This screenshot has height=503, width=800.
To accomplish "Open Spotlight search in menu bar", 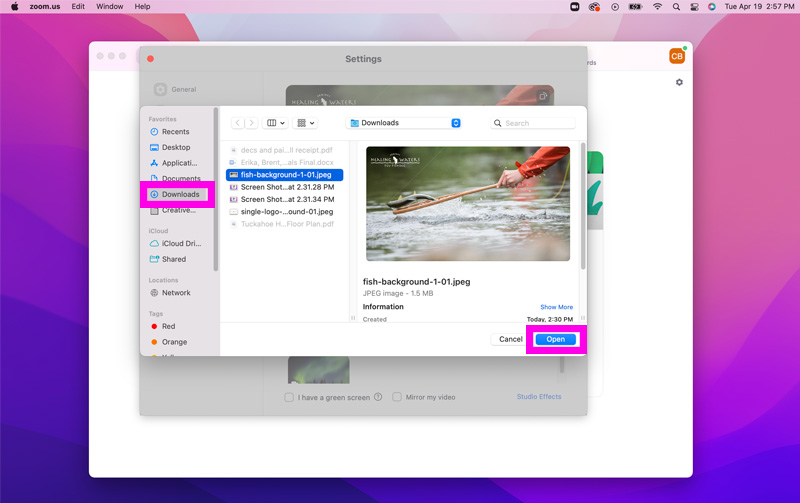I will (676, 7).
